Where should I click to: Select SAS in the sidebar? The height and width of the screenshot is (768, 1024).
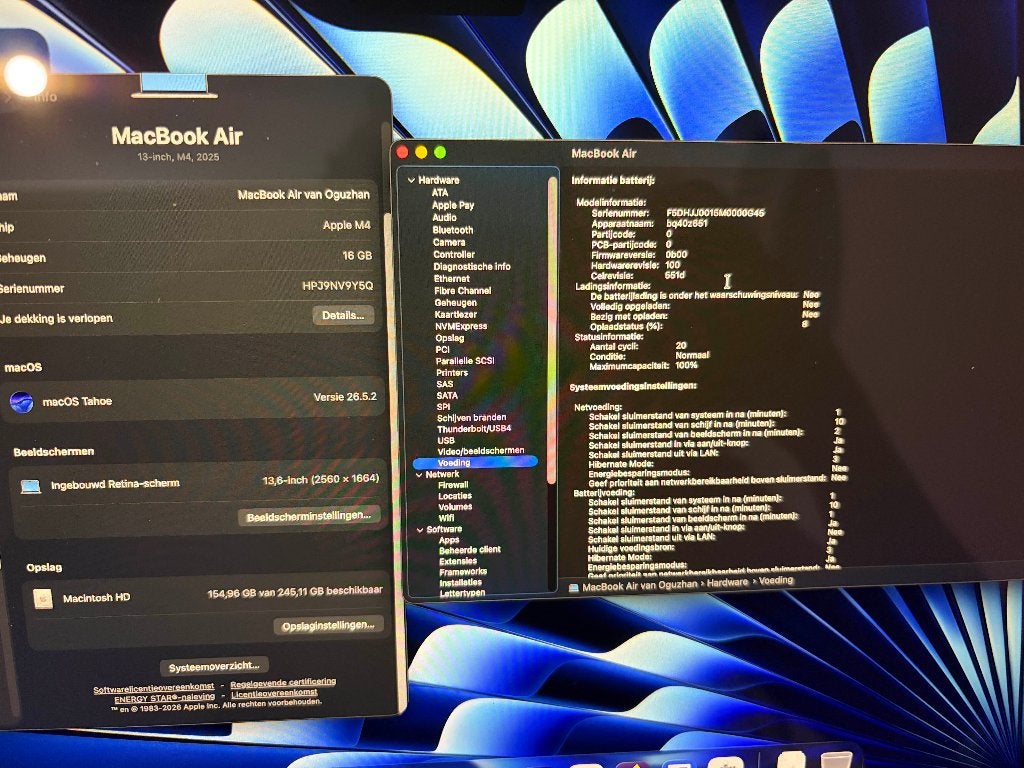[445, 385]
